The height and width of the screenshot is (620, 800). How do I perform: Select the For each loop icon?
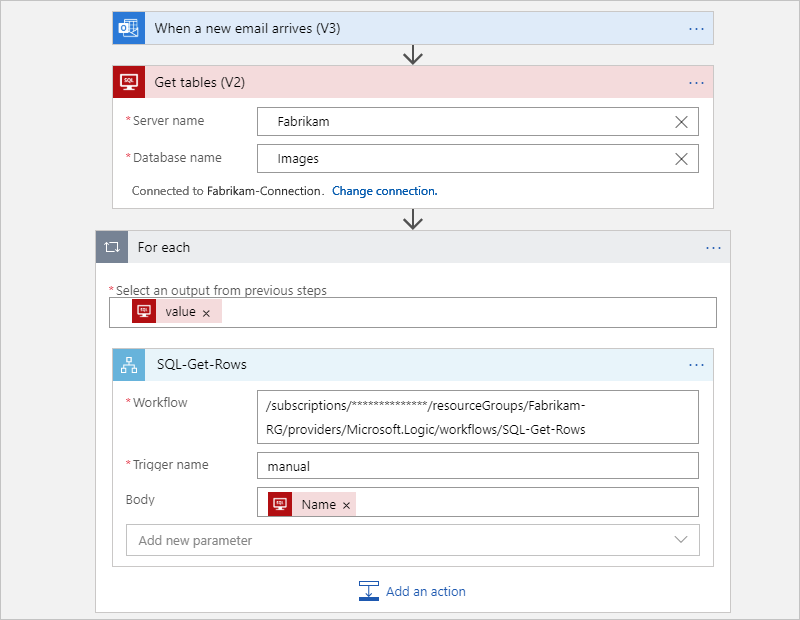[111, 247]
